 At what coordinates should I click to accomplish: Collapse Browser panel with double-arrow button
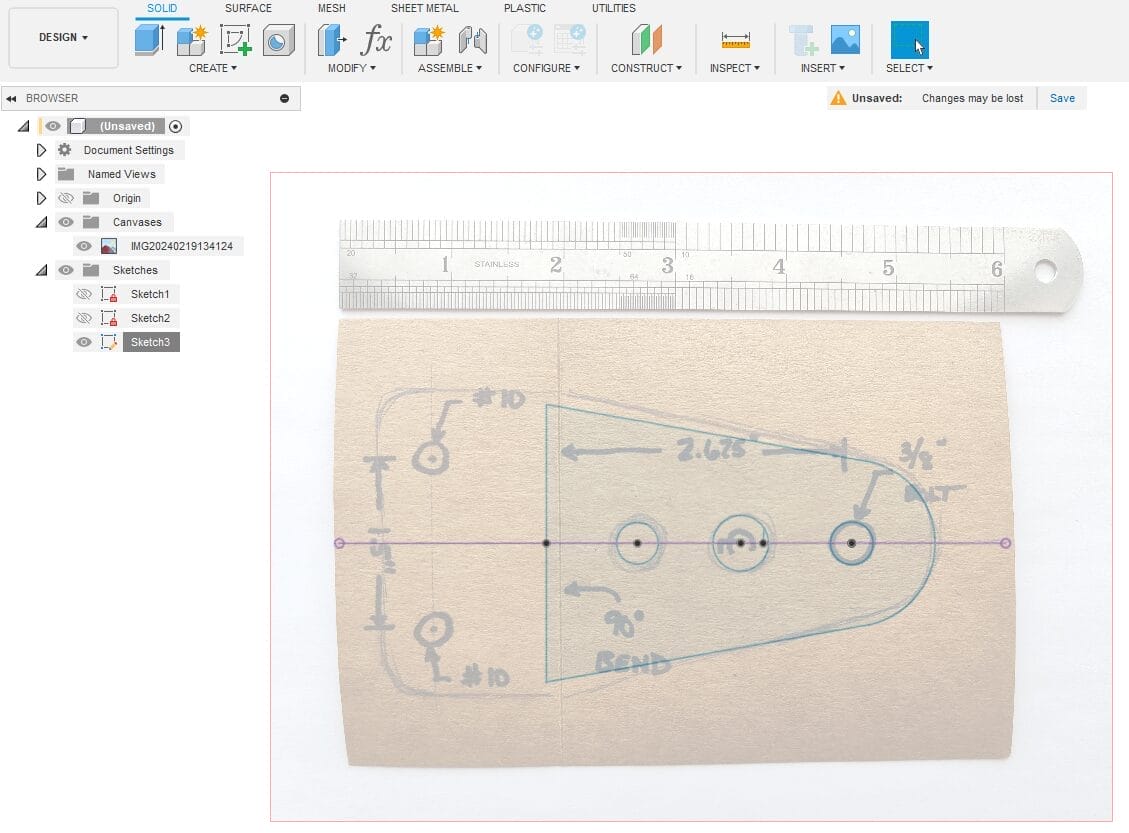tap(11, 98)
